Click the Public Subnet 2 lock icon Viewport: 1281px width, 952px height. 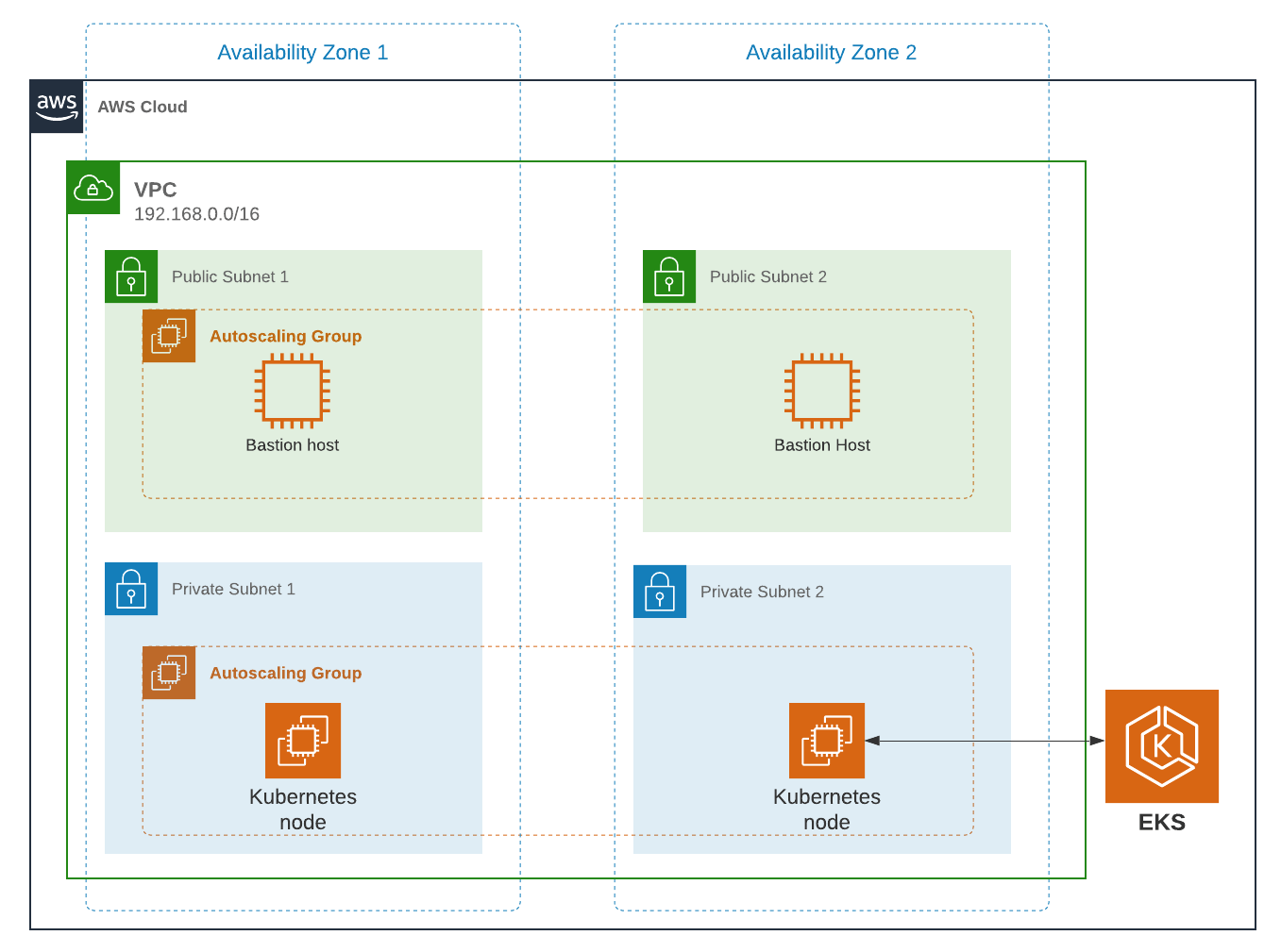[669, 276]
